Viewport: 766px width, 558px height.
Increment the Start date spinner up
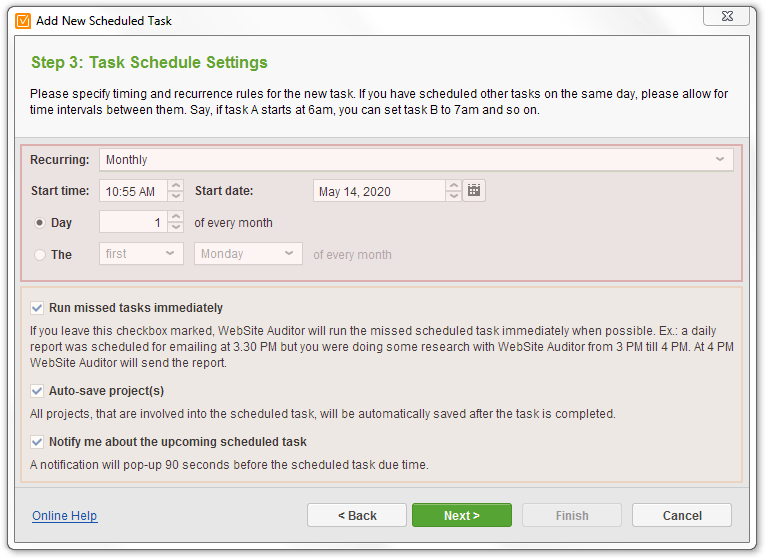(454, 185)
